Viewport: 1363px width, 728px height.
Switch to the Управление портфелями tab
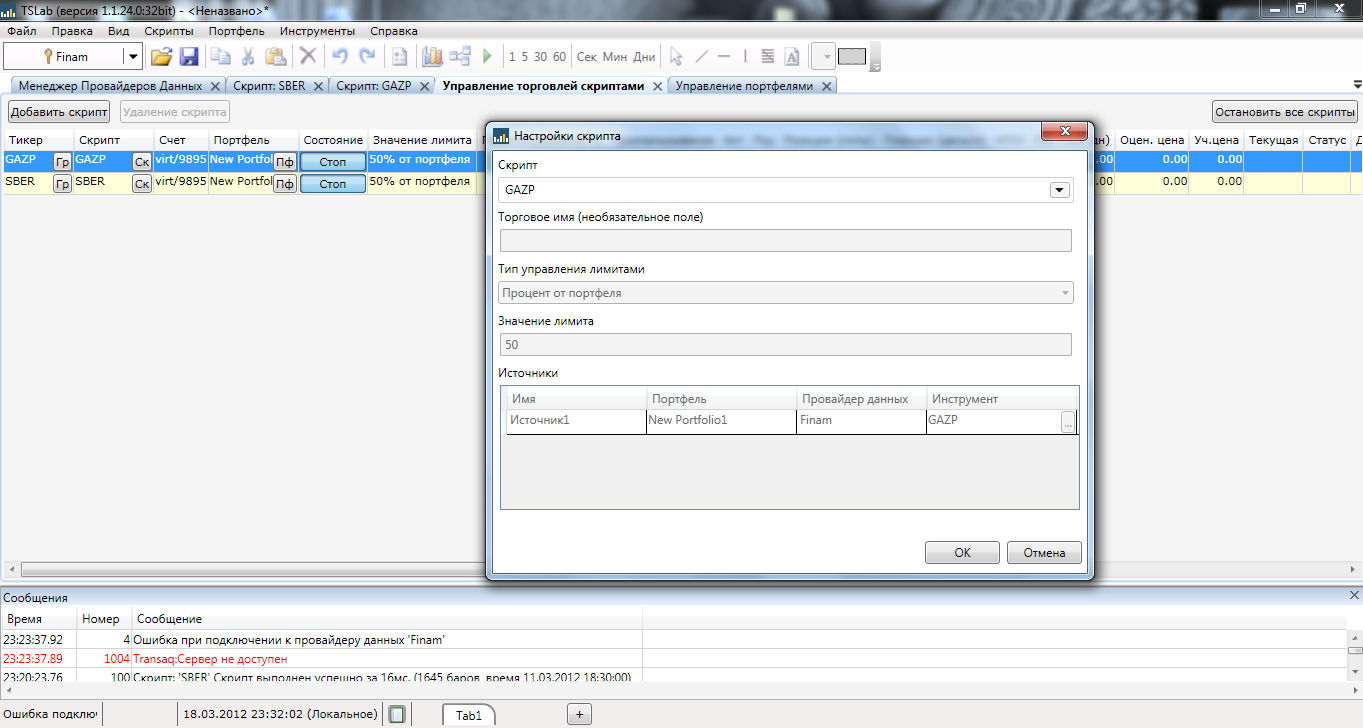(744, 86)
